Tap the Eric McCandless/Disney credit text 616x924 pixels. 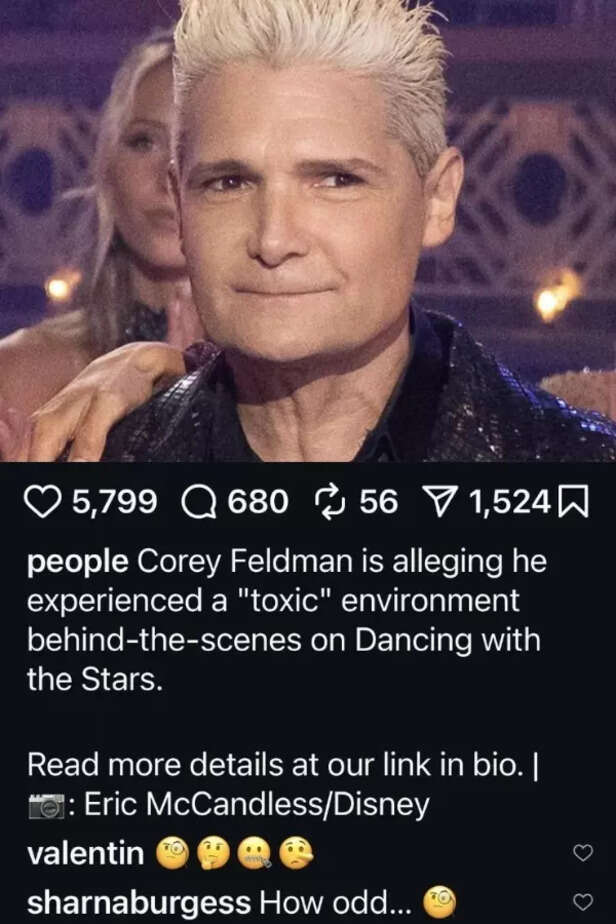click(x=257, y=804)
